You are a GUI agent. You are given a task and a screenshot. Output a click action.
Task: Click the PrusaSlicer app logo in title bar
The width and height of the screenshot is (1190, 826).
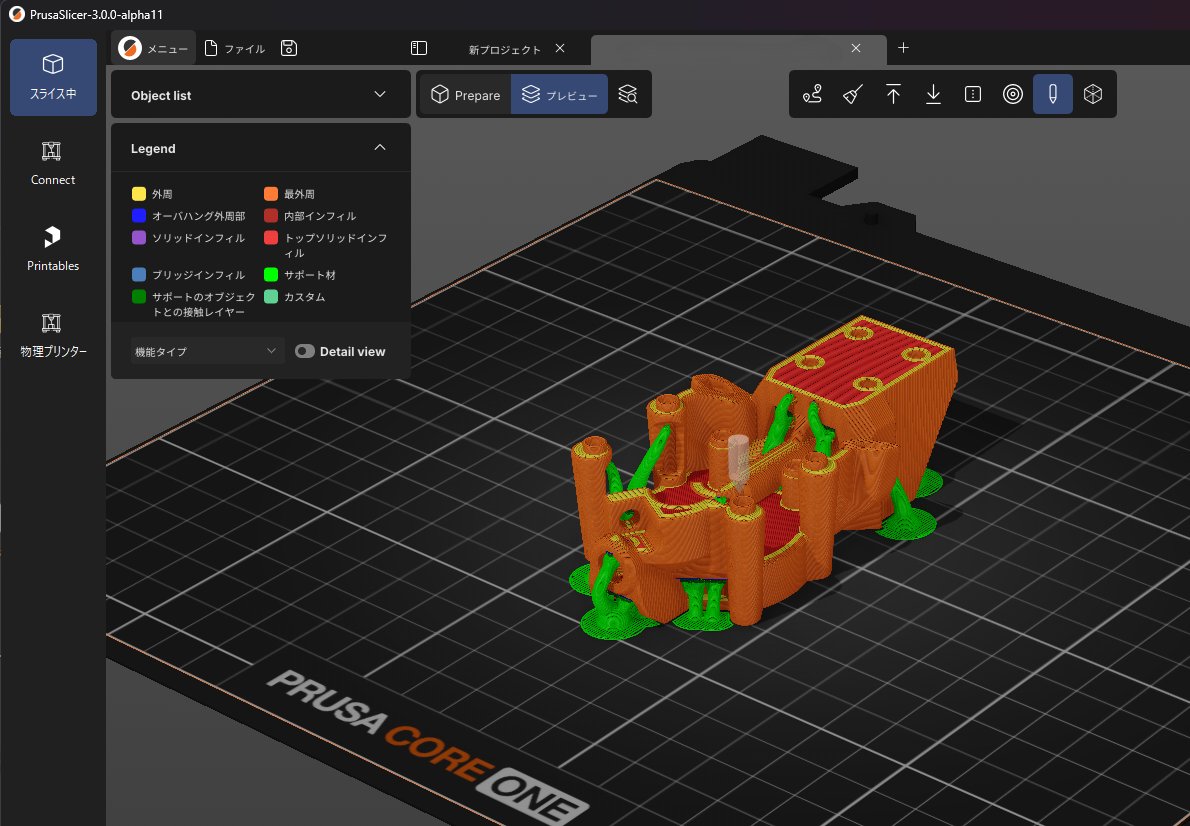point(17,14)
